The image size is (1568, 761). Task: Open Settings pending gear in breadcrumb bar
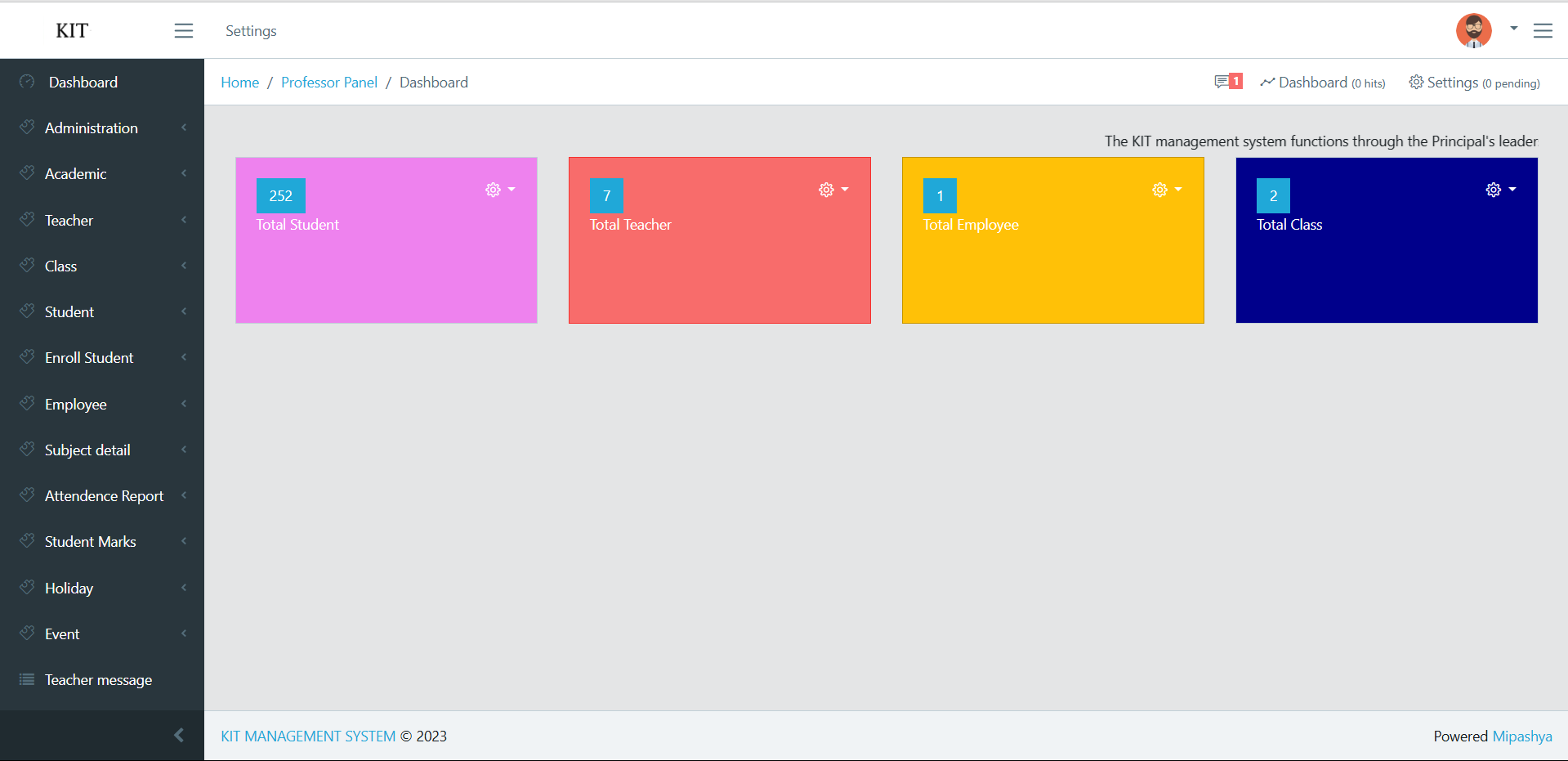(1416, 83)
